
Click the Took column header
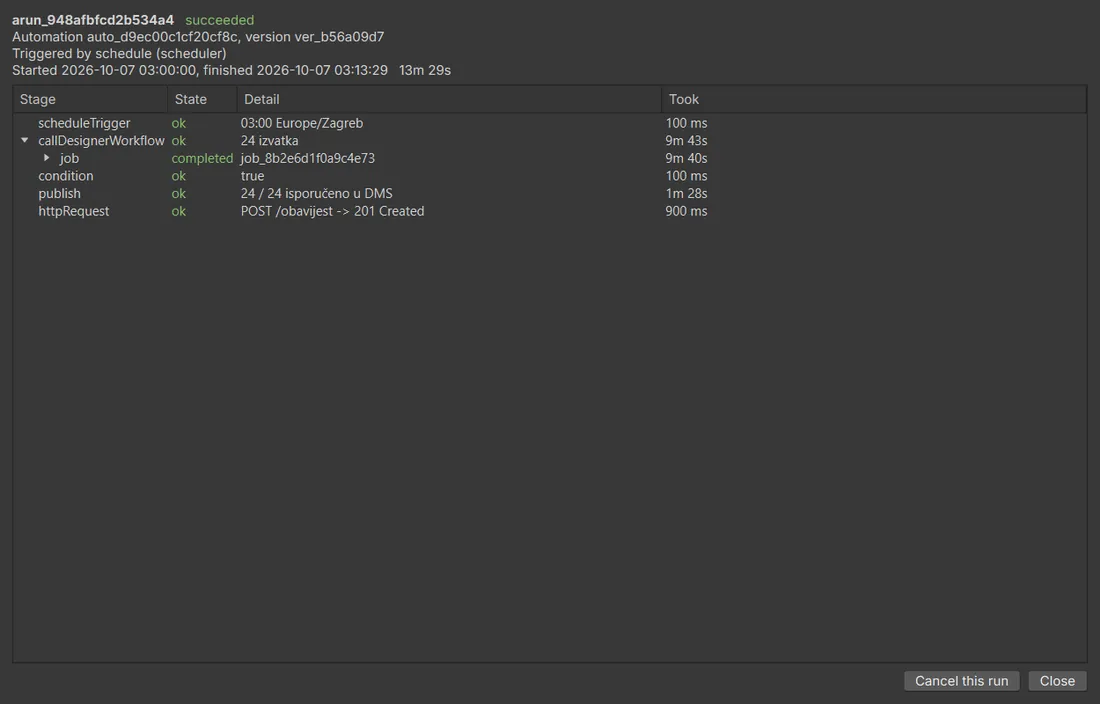click(874, 100)
